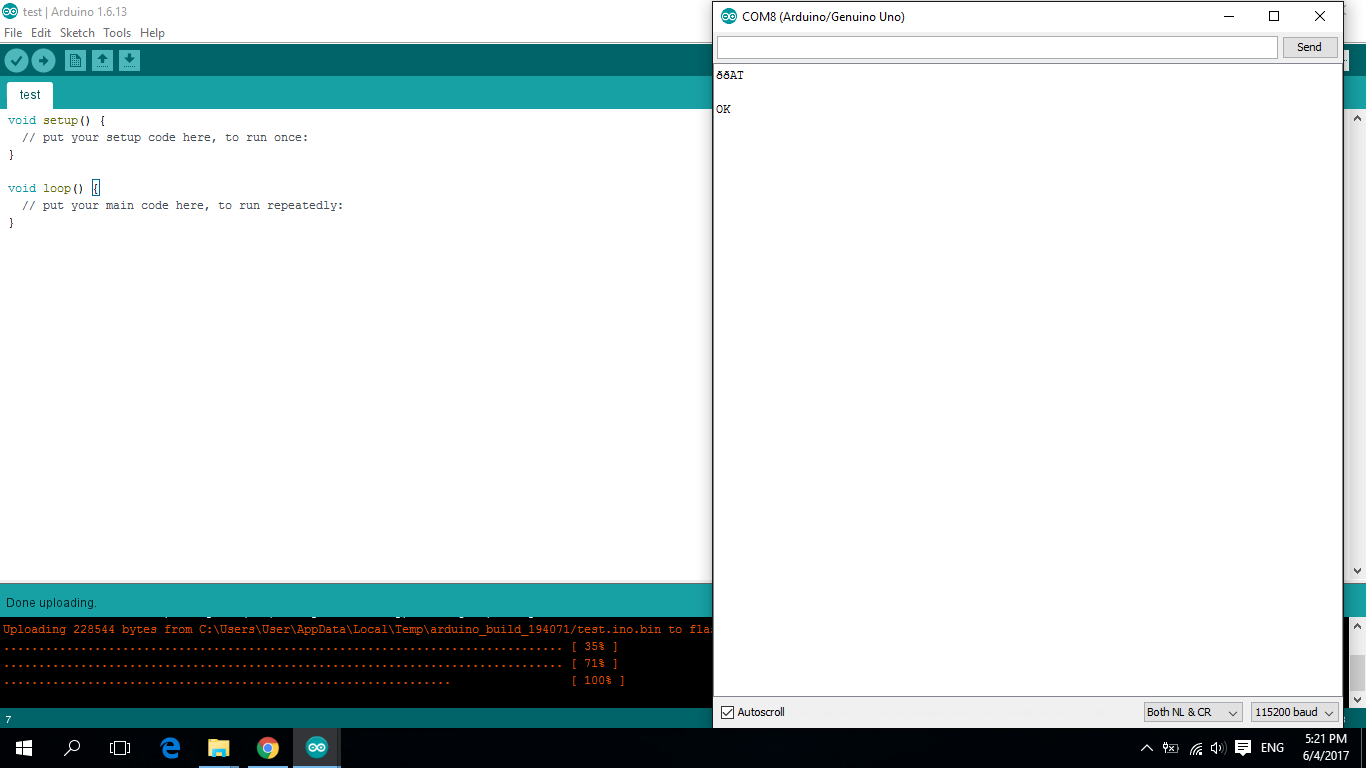The width and height of the screenshot is (1366, 768).
Task: Click the volume speaker tray icon
Action: tap(1218, 748)
